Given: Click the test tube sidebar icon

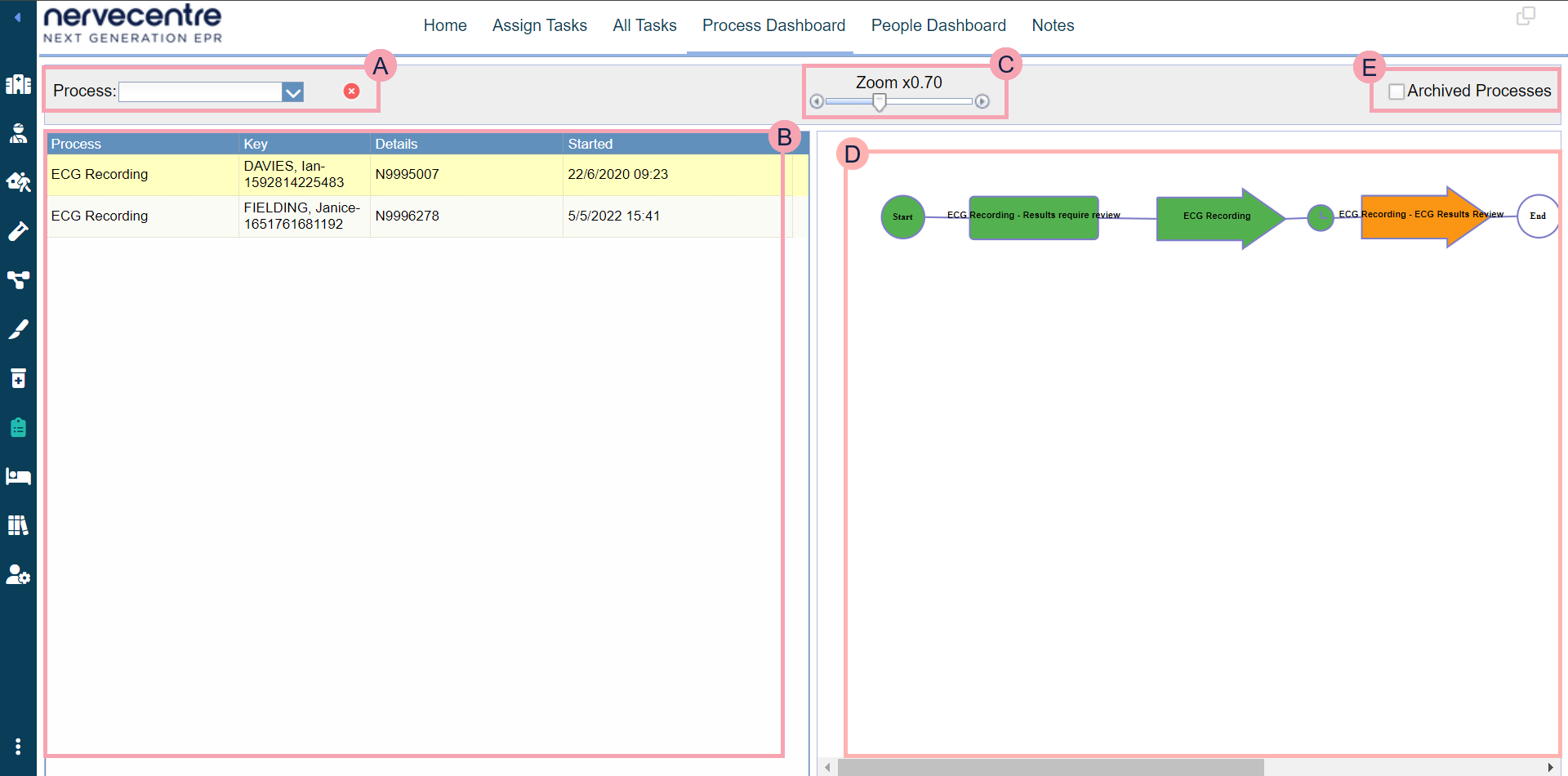Looking at the screenshot, I should [x=18, y=232].
